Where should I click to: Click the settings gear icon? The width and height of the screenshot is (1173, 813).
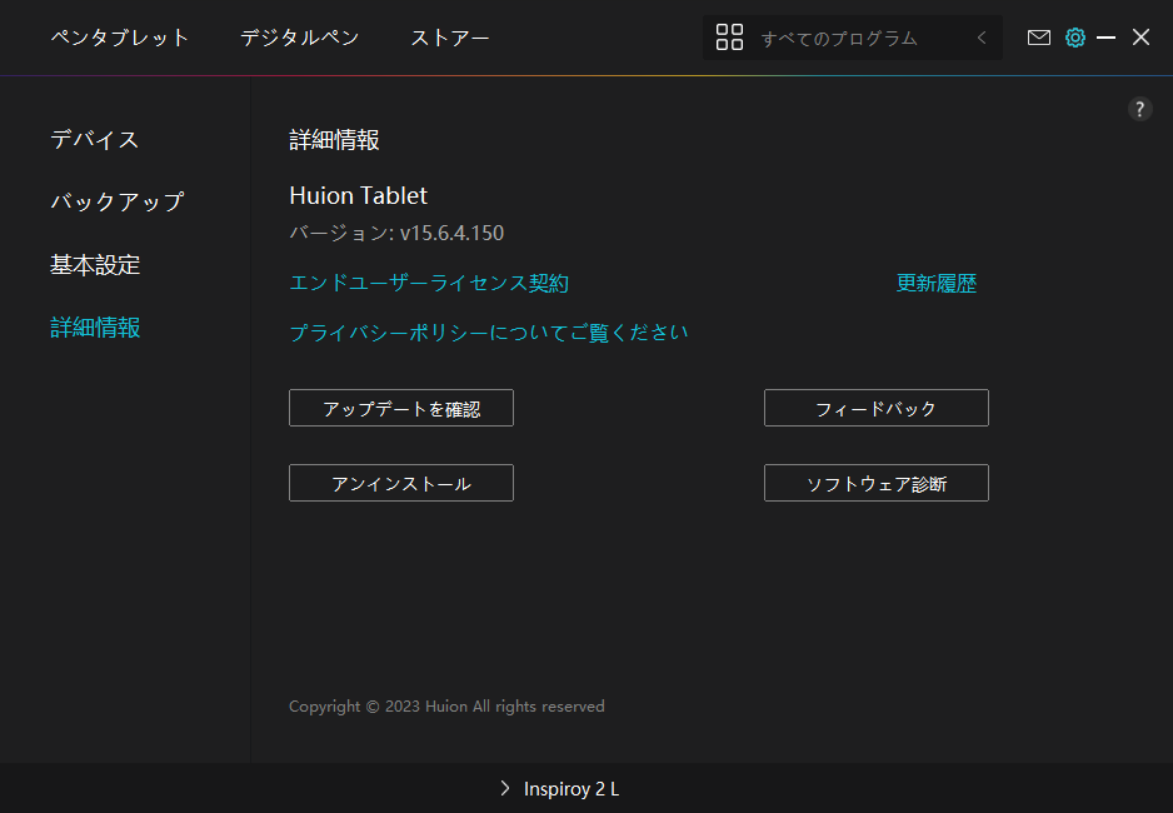point(1075,38)
